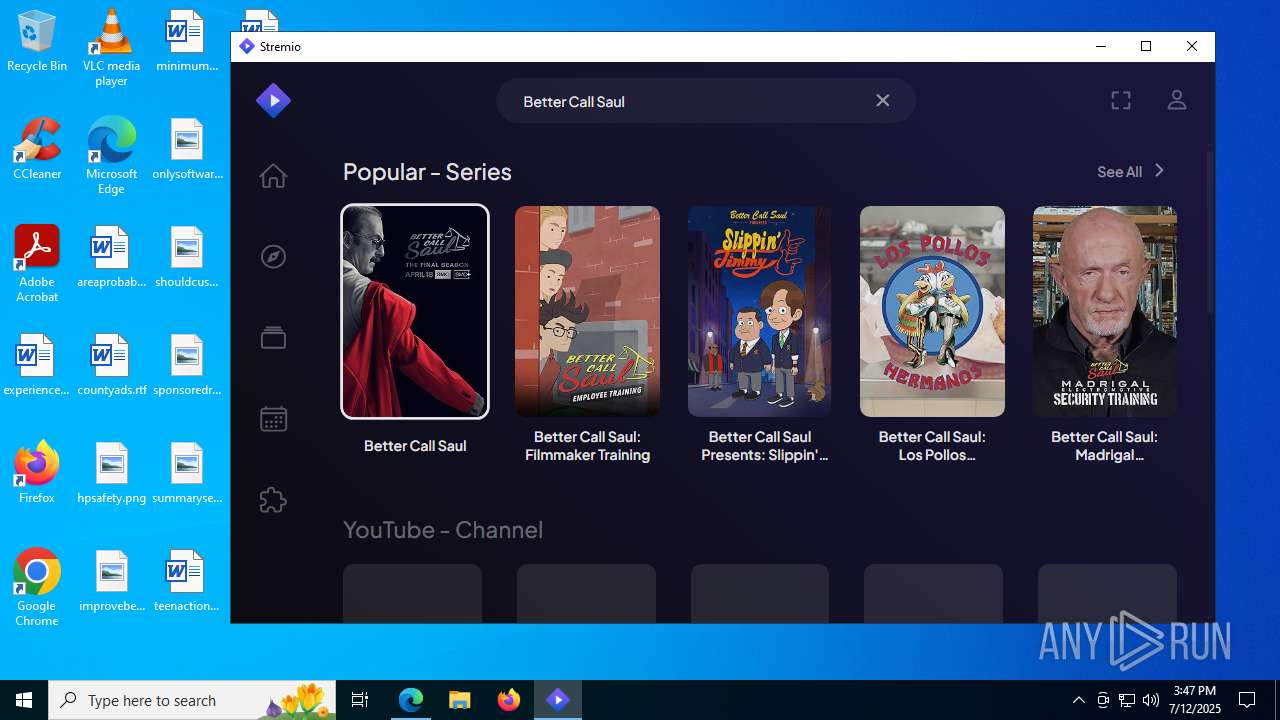Select onlysoftwar image file on desktop
Screen dimensions: 1280x720
point(186,150)
